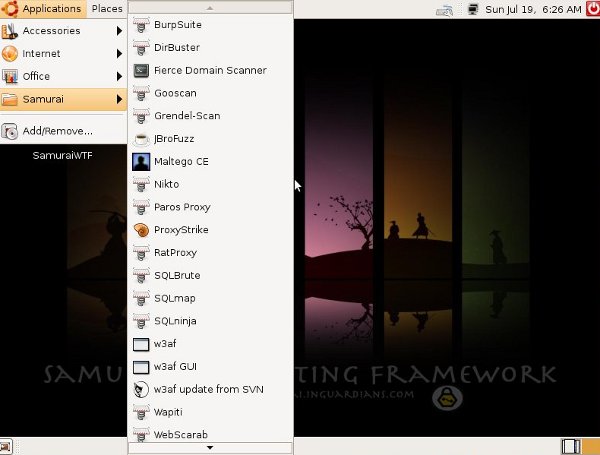Image resolution: width=600 pixels, height=455 pixels.
Task: Click the Paros Proxy icon
Action: (141, 207)
